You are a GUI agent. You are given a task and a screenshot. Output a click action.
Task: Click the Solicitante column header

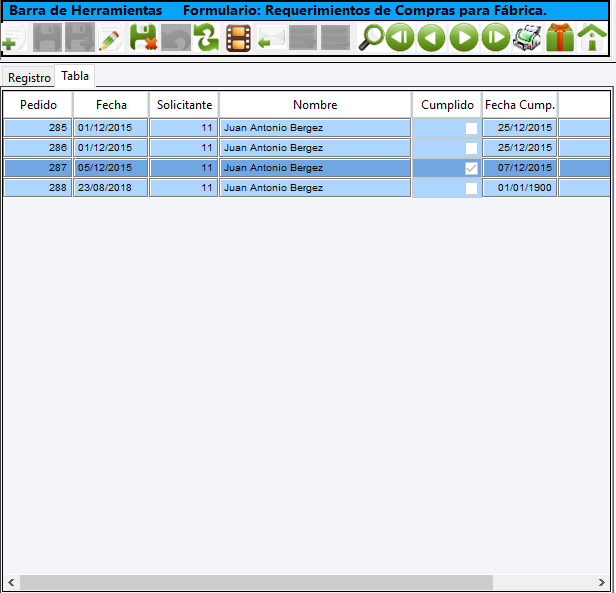184,105
